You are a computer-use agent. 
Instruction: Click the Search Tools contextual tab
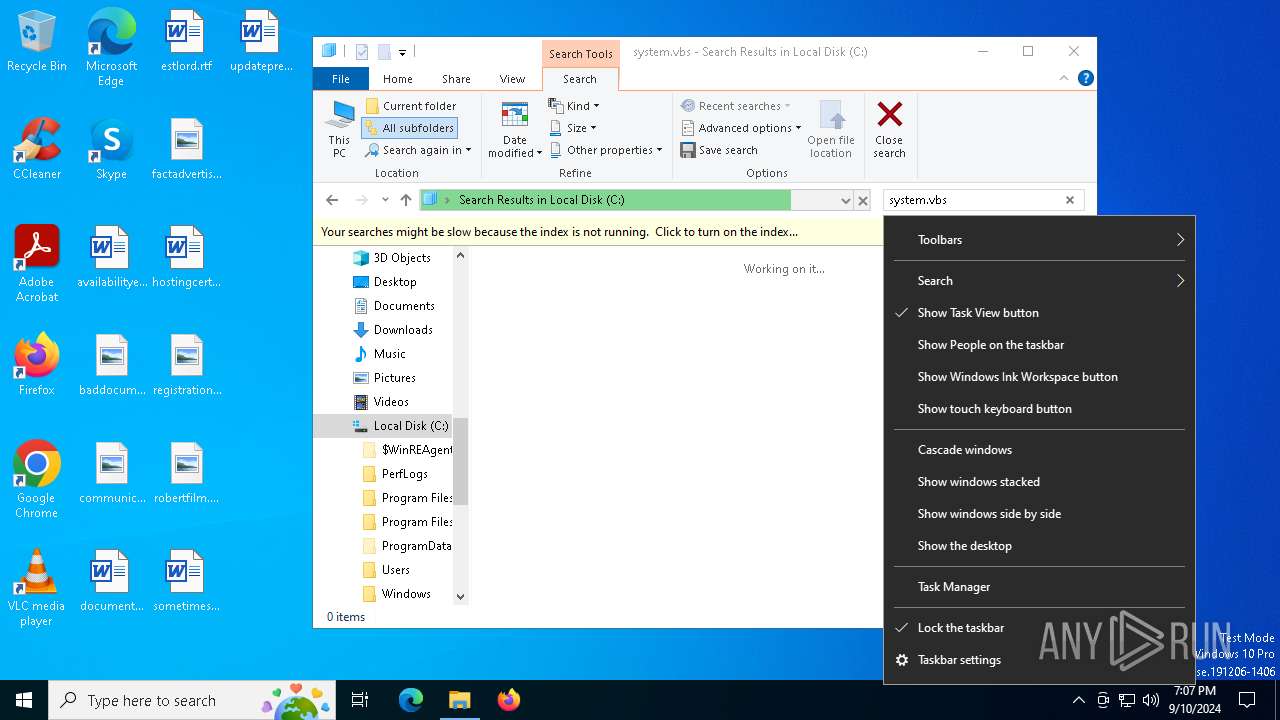(x=580, y=54)
